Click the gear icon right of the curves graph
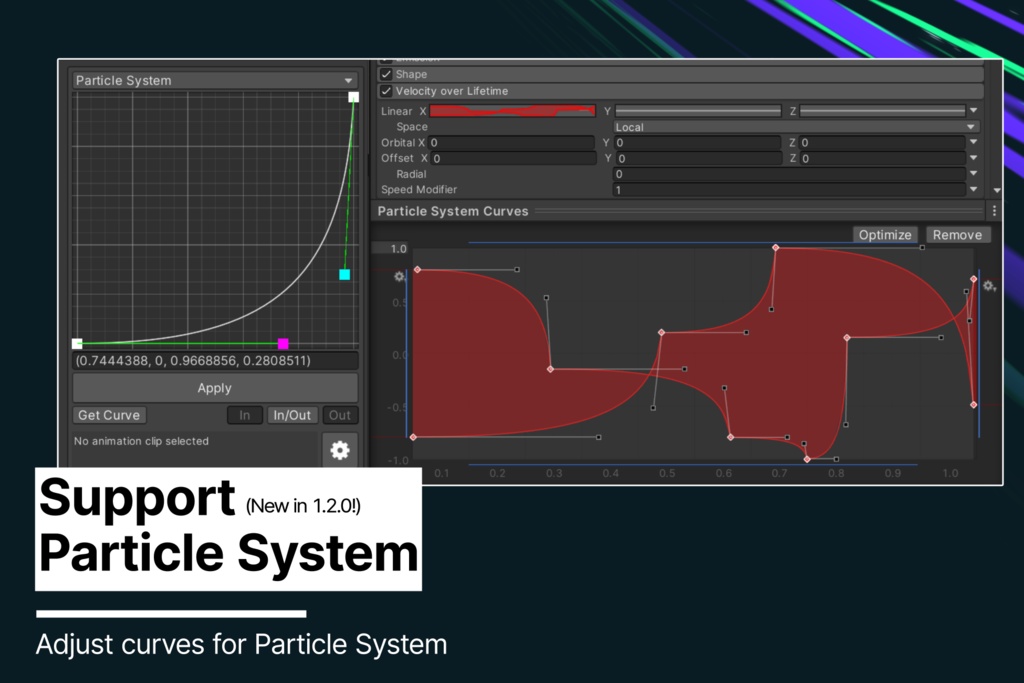Screen dimensions: 1024x683 tap(989, 286)
